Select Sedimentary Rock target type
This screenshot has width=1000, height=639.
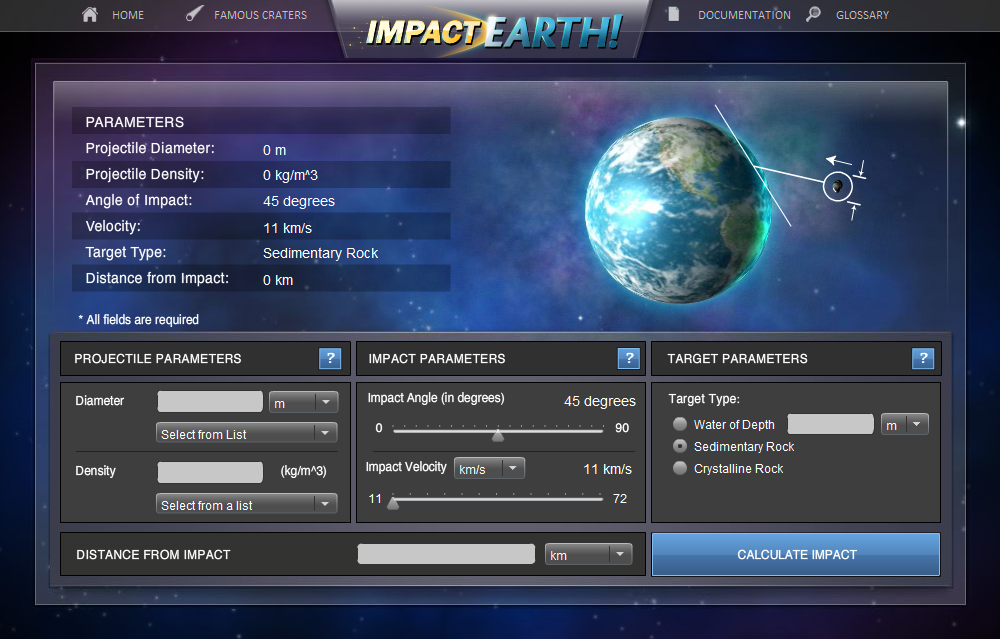click(680, 446)
